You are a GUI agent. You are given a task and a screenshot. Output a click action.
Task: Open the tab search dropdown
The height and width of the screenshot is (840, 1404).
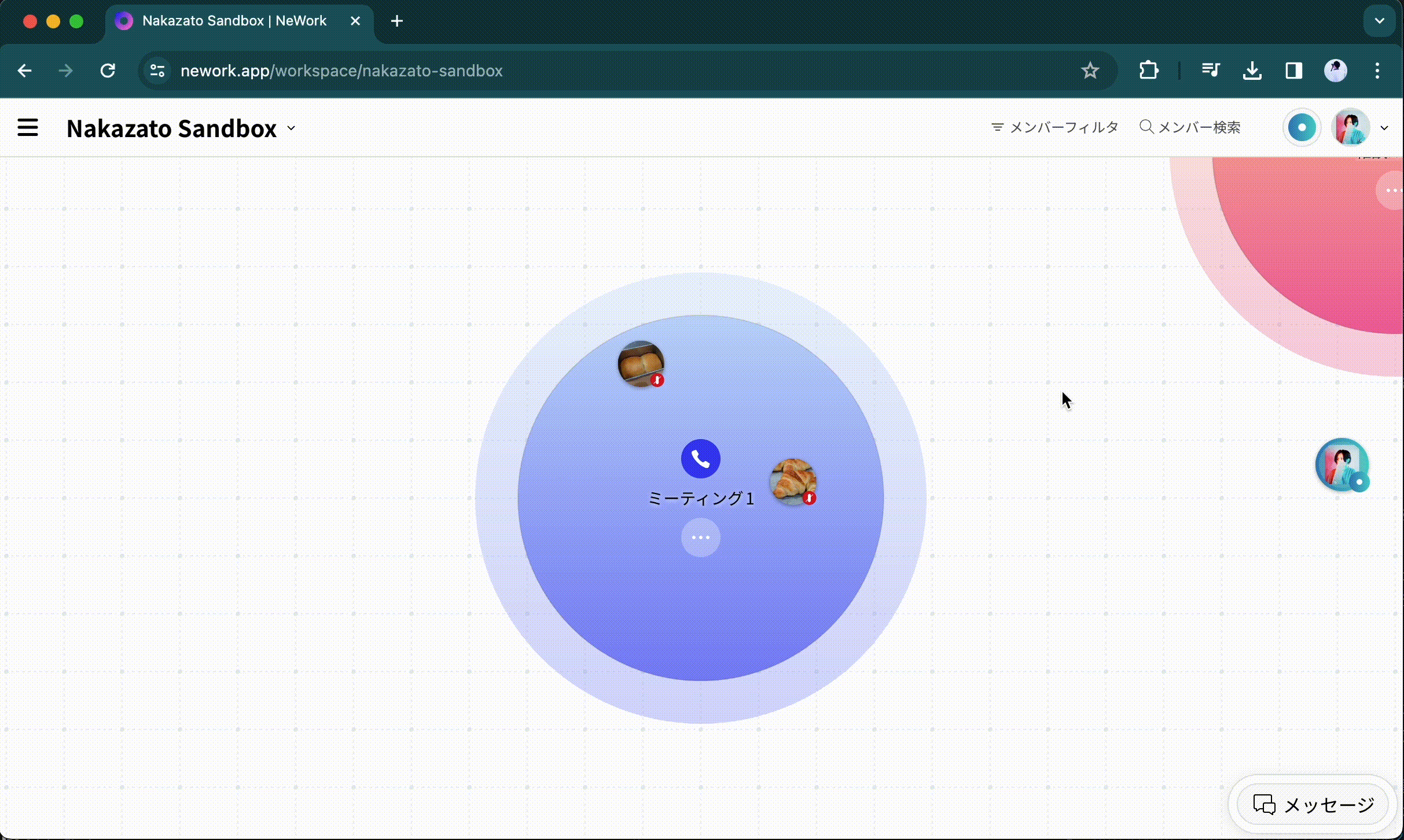(x=1379, y=21)
